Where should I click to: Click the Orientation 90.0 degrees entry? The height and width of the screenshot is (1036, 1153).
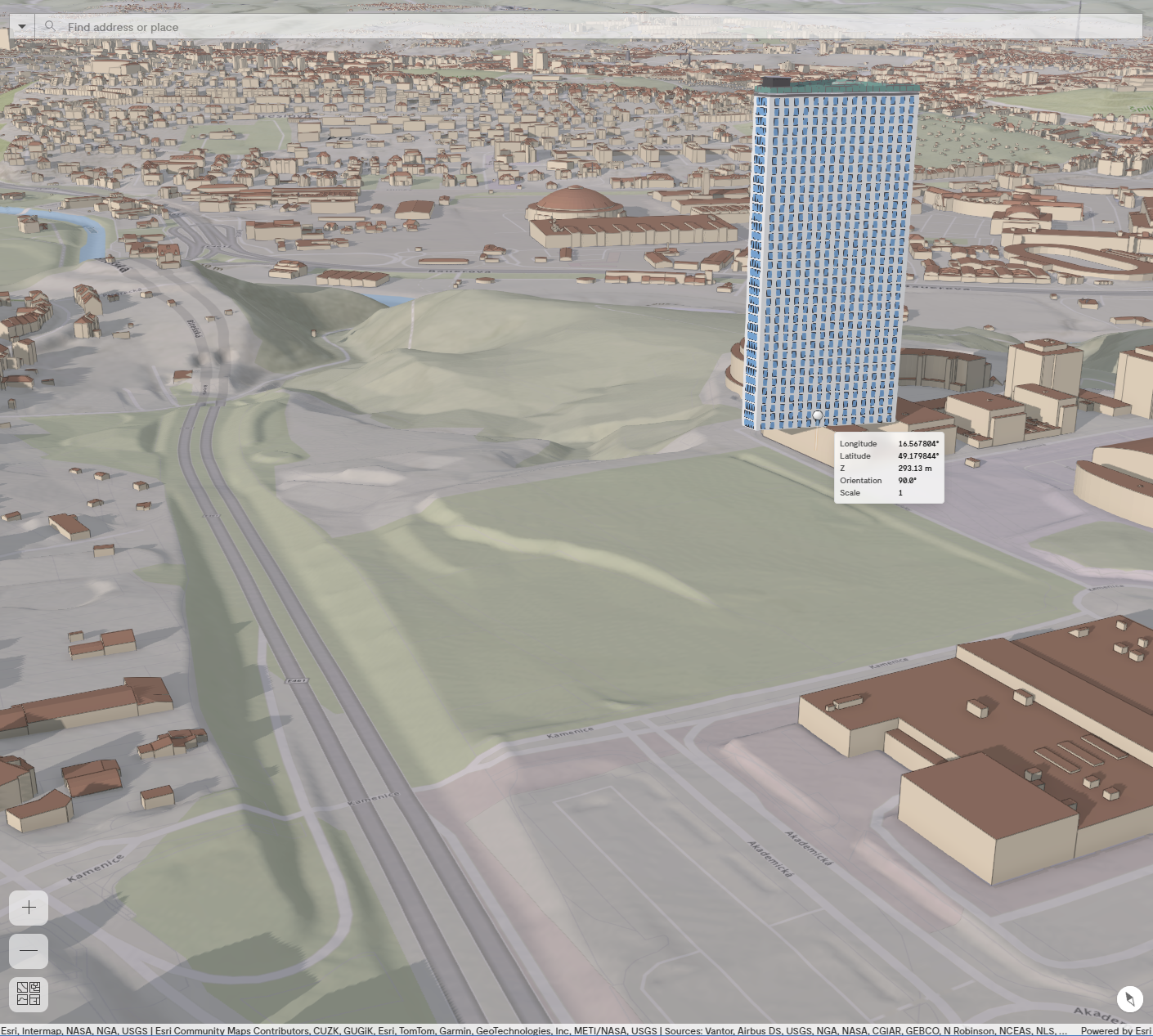tap(906, 480)
